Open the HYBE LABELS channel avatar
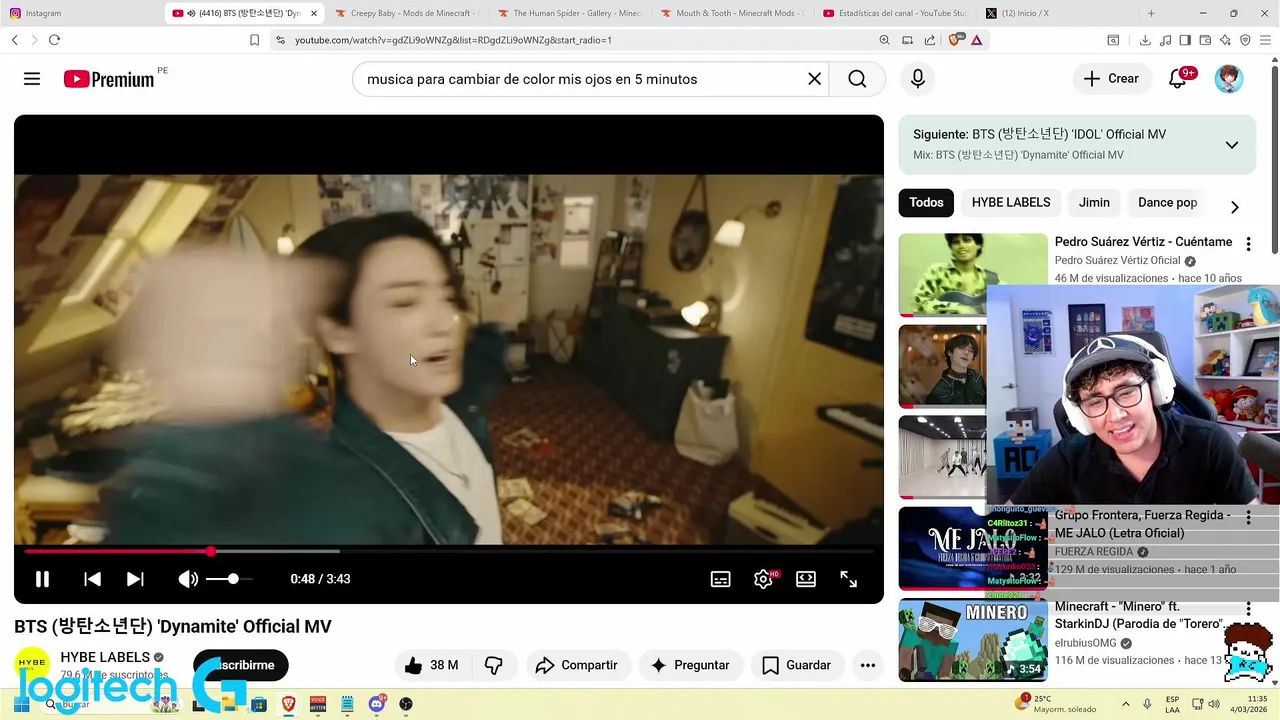This screenshot has height=720, width=1280. 33,662
